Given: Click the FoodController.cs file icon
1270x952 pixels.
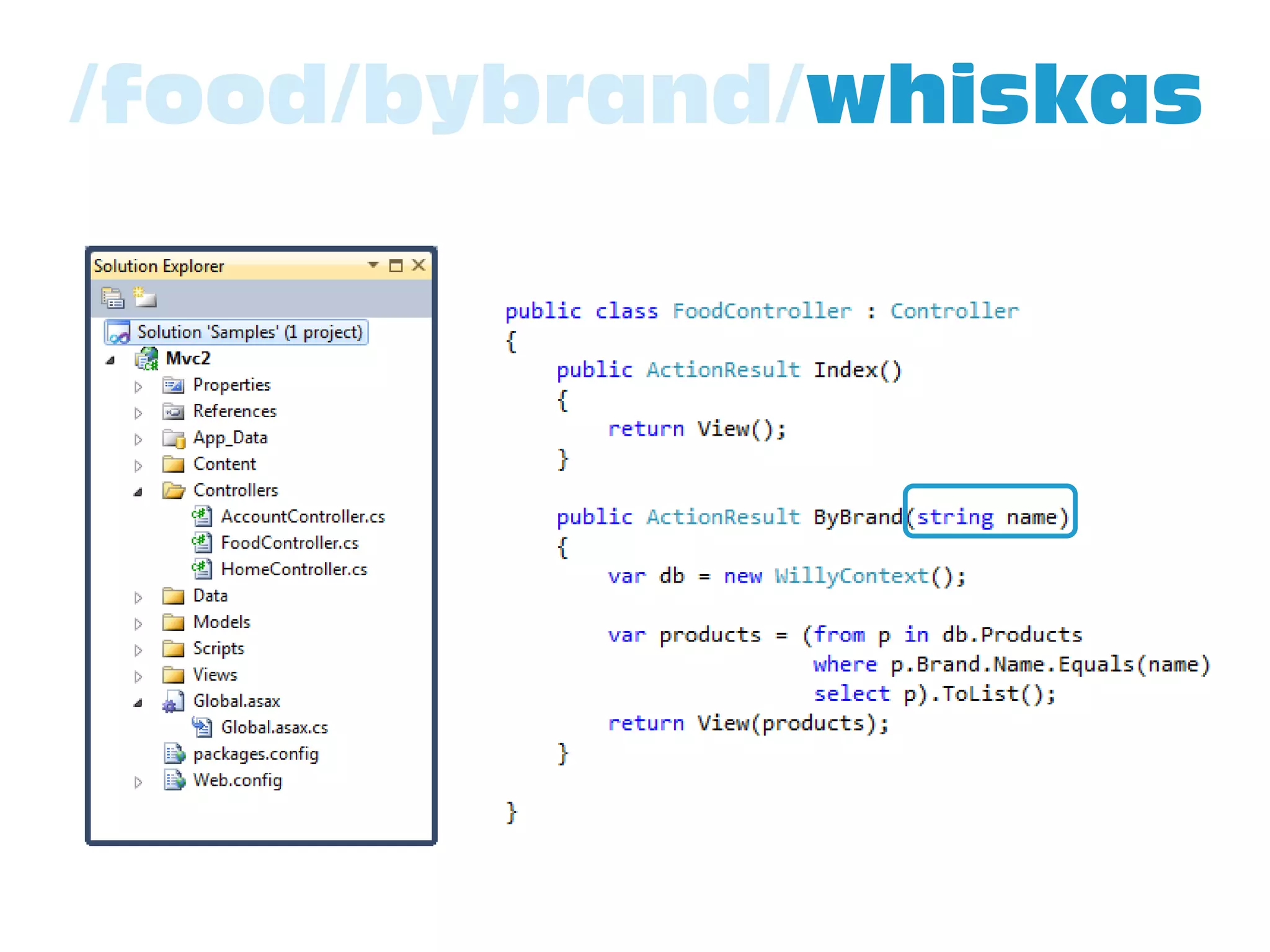Looking at the screenshot, I should (x=202, y=543).
